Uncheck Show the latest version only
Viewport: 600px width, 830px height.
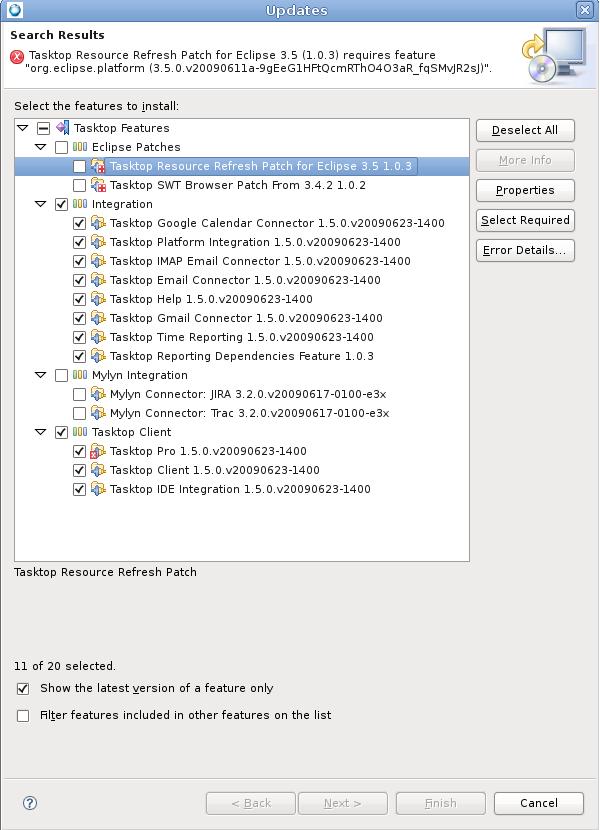(x=23, y=689)
